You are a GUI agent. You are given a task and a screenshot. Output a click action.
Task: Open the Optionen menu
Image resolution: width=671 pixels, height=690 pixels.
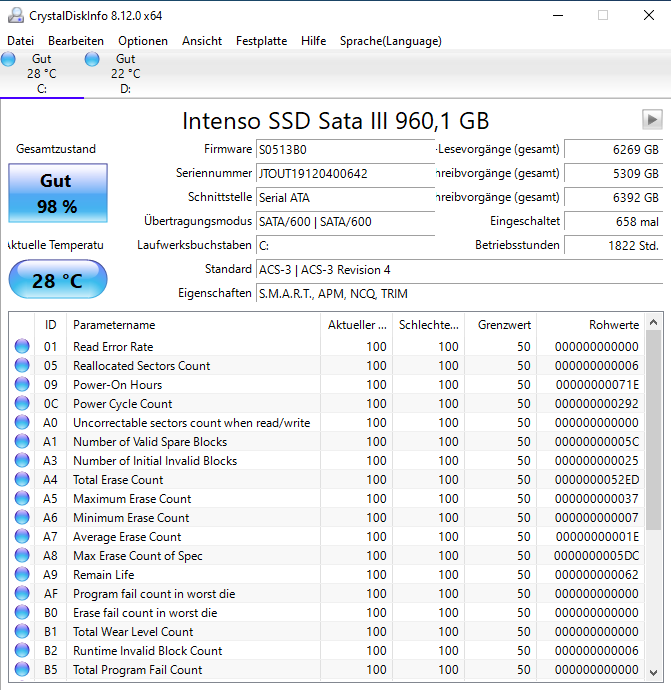143,41
